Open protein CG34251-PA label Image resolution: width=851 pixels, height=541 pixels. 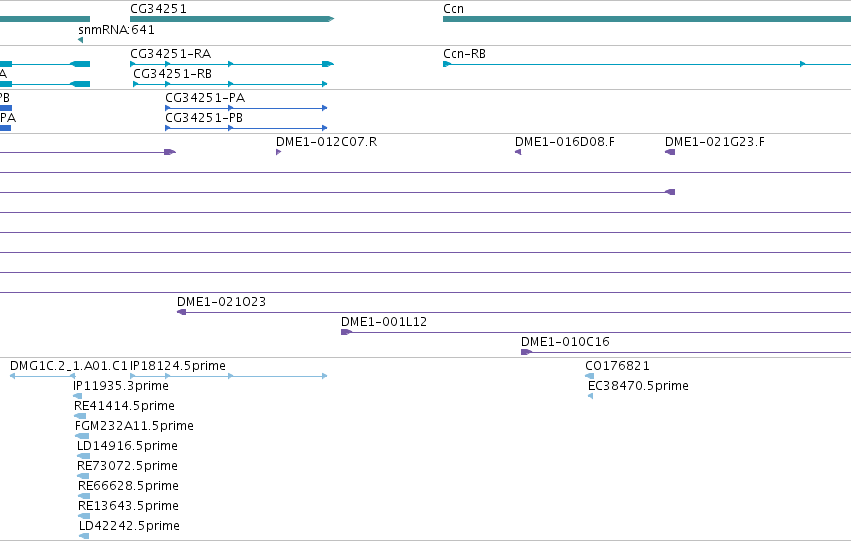pyautogui.click(x=205, y=98)
